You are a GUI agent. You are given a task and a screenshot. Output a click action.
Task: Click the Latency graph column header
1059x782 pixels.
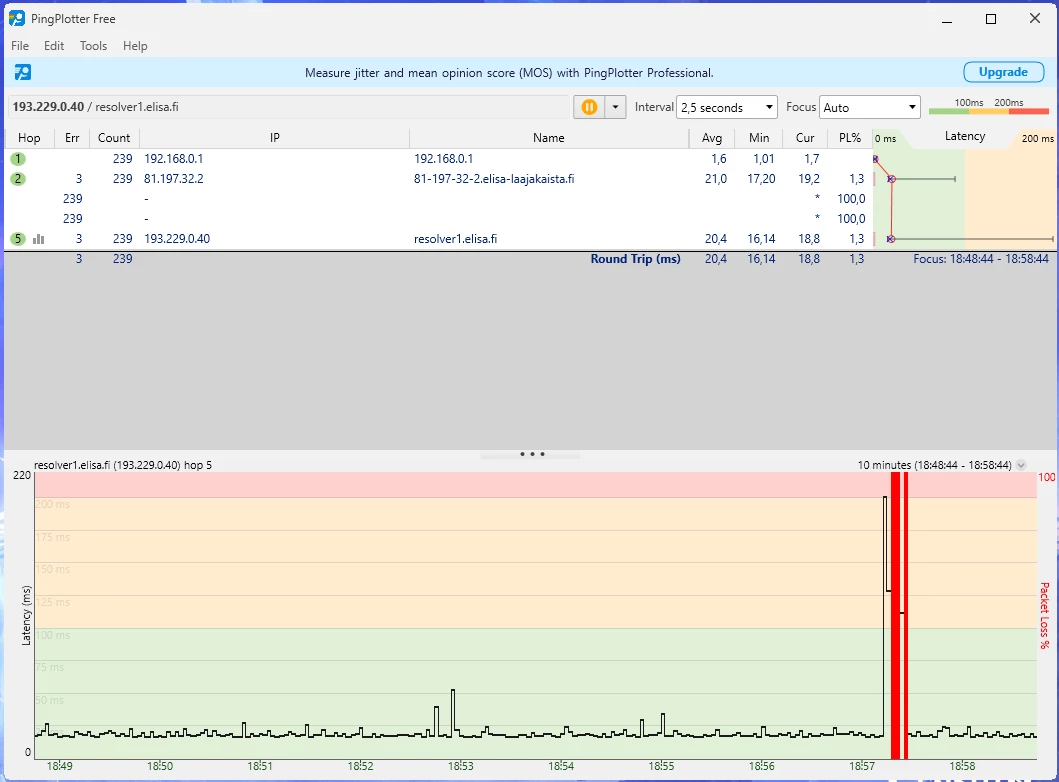tap(964, 136)
